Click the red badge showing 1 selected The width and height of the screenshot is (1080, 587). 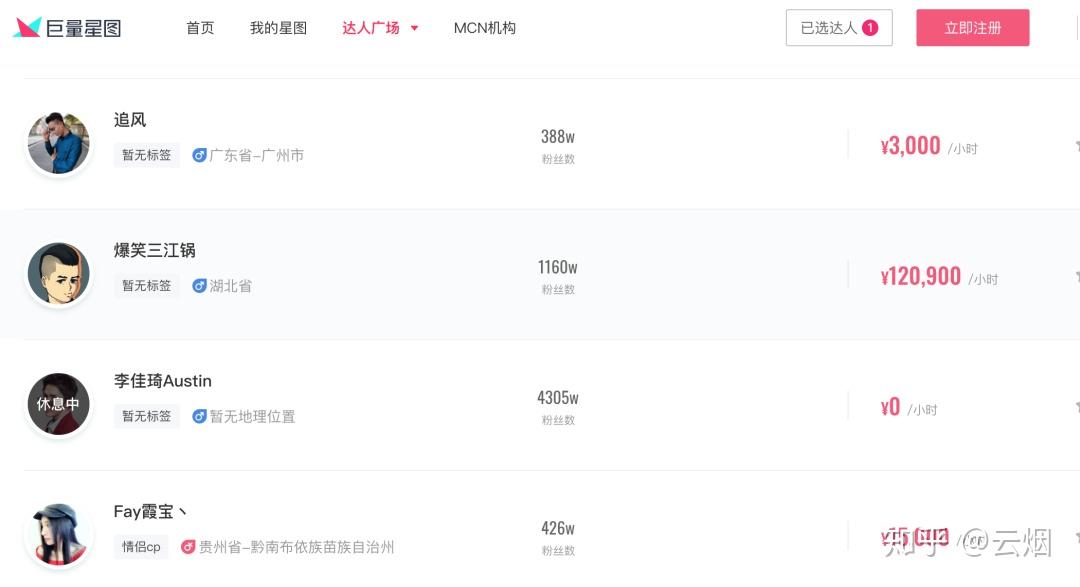tap(870, 28)
